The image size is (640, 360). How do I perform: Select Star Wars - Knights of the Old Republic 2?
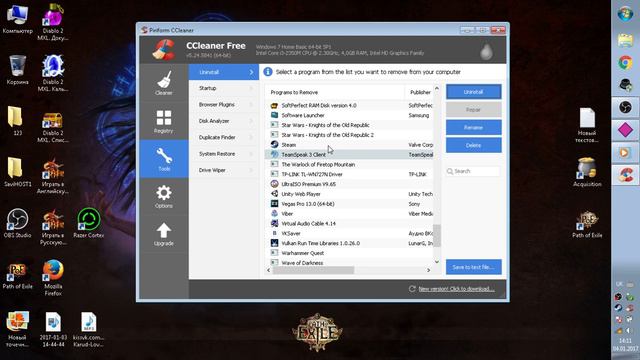click(349, 135)
